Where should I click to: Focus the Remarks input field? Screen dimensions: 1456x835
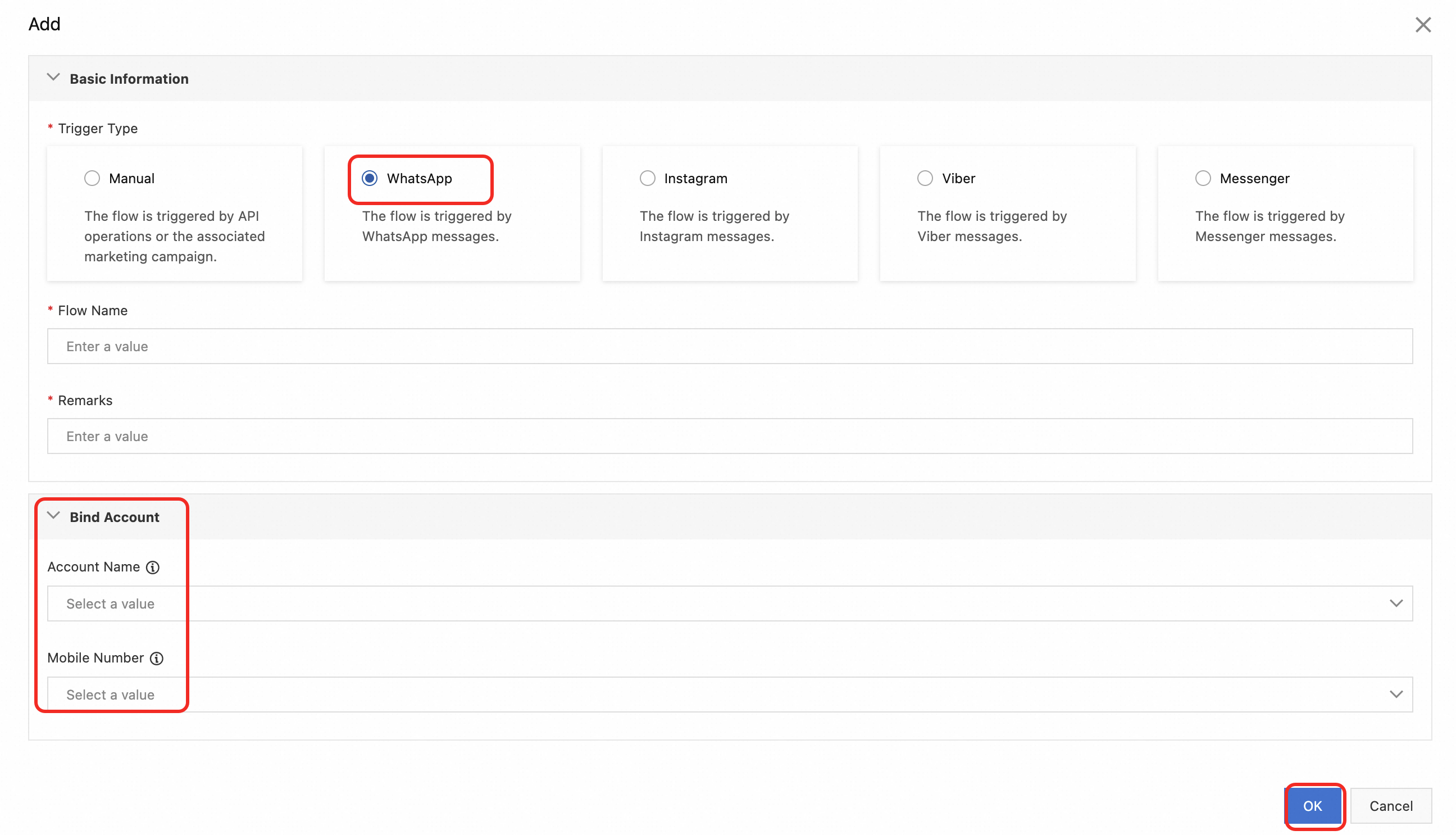(730, 437)
